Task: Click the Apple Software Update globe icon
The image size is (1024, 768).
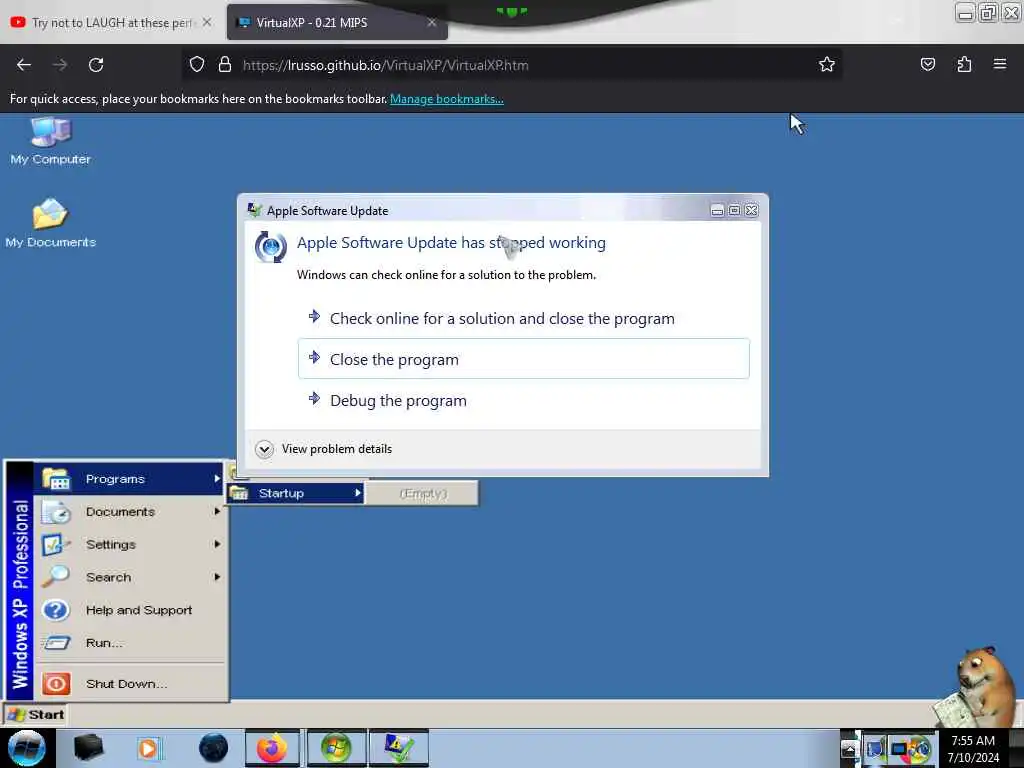Action: [x=270, y=246]
